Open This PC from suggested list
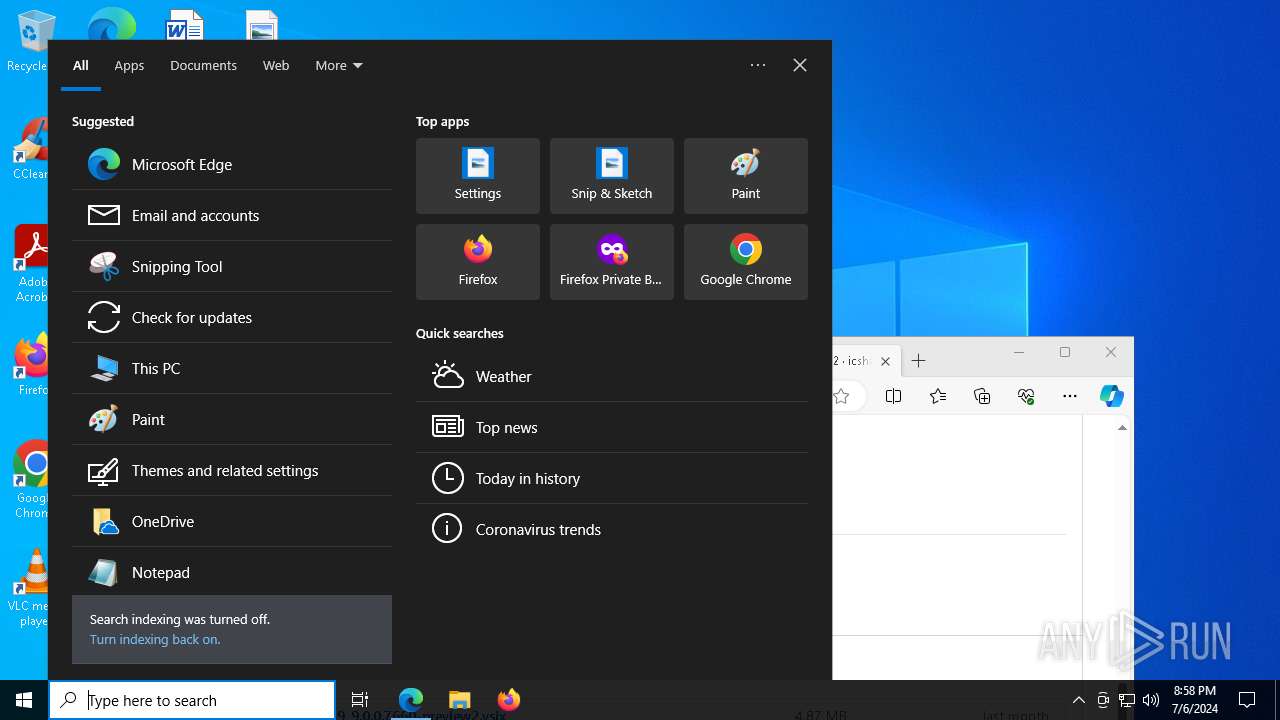1280x720 pixels. click(x=232, y=368)
